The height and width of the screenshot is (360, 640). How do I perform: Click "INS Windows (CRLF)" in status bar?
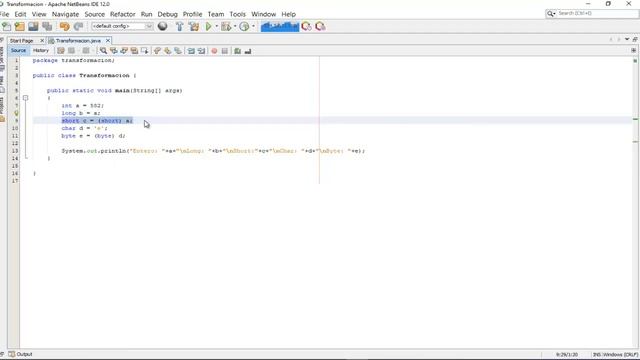615,355
